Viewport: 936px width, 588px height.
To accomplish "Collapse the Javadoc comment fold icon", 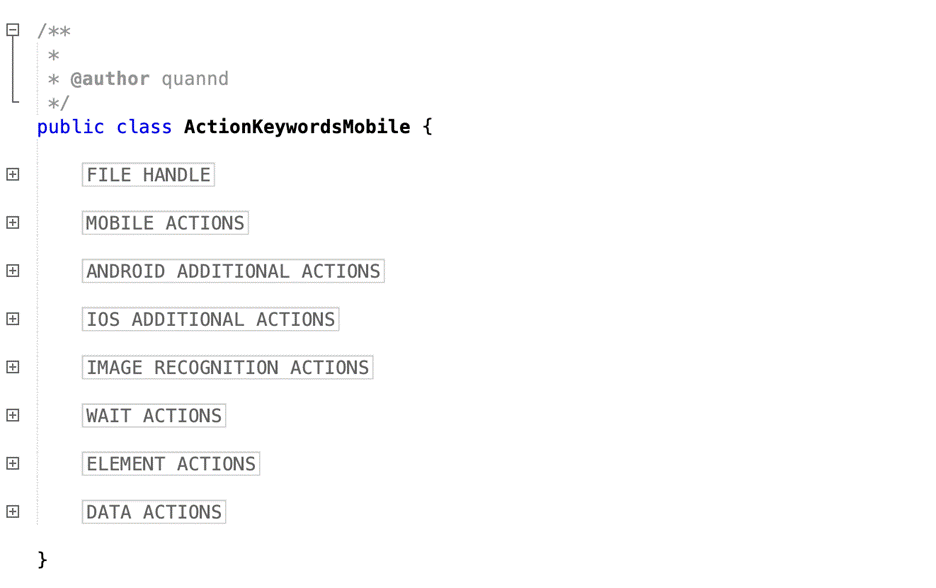I will click(x=13, y=30).
